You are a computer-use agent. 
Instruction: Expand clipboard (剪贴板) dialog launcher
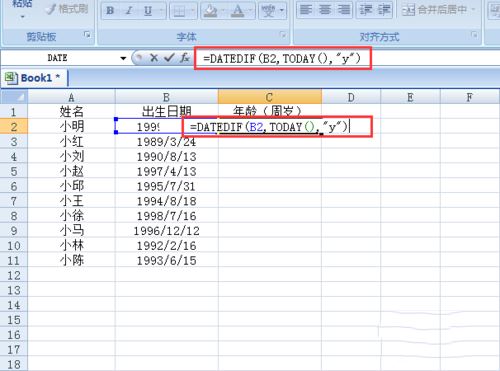pyautogui.click(x=87, y=34)
